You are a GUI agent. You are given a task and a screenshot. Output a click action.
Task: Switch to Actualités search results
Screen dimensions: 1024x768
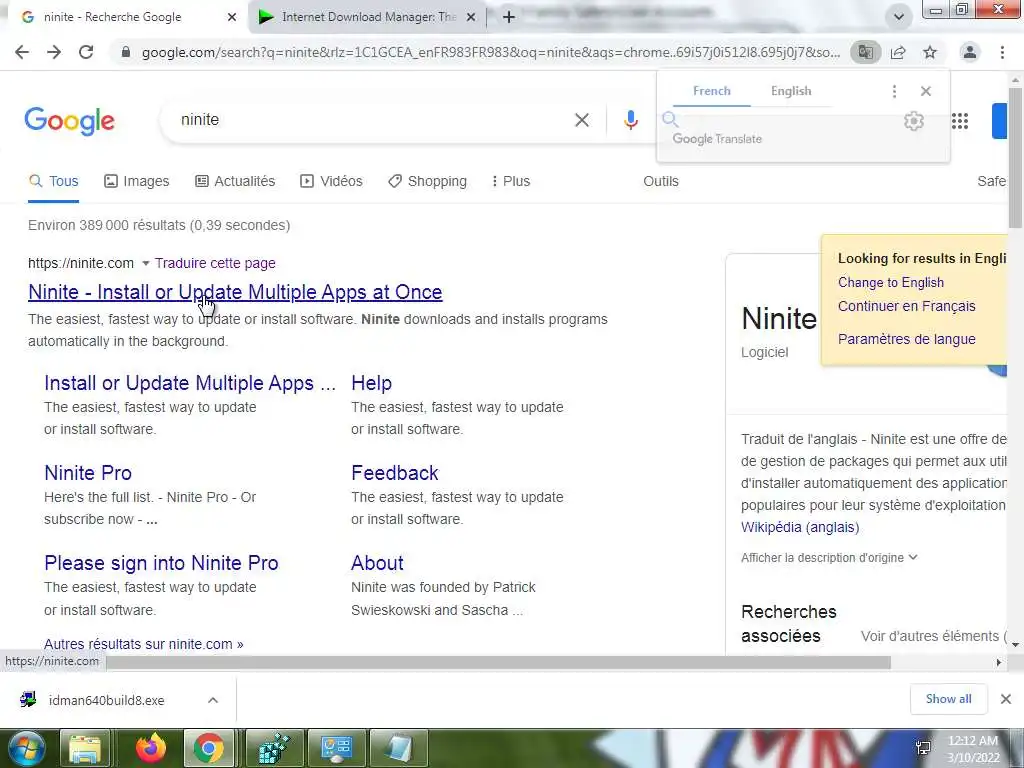click(x=235, y=182)
